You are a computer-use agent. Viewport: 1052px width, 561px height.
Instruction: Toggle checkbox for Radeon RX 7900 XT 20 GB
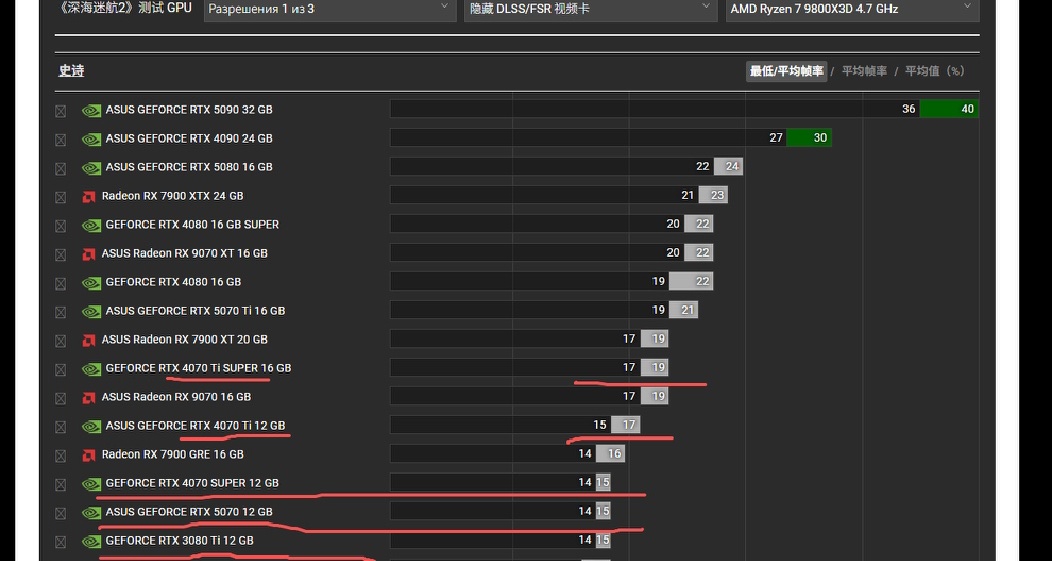point(60,341)
